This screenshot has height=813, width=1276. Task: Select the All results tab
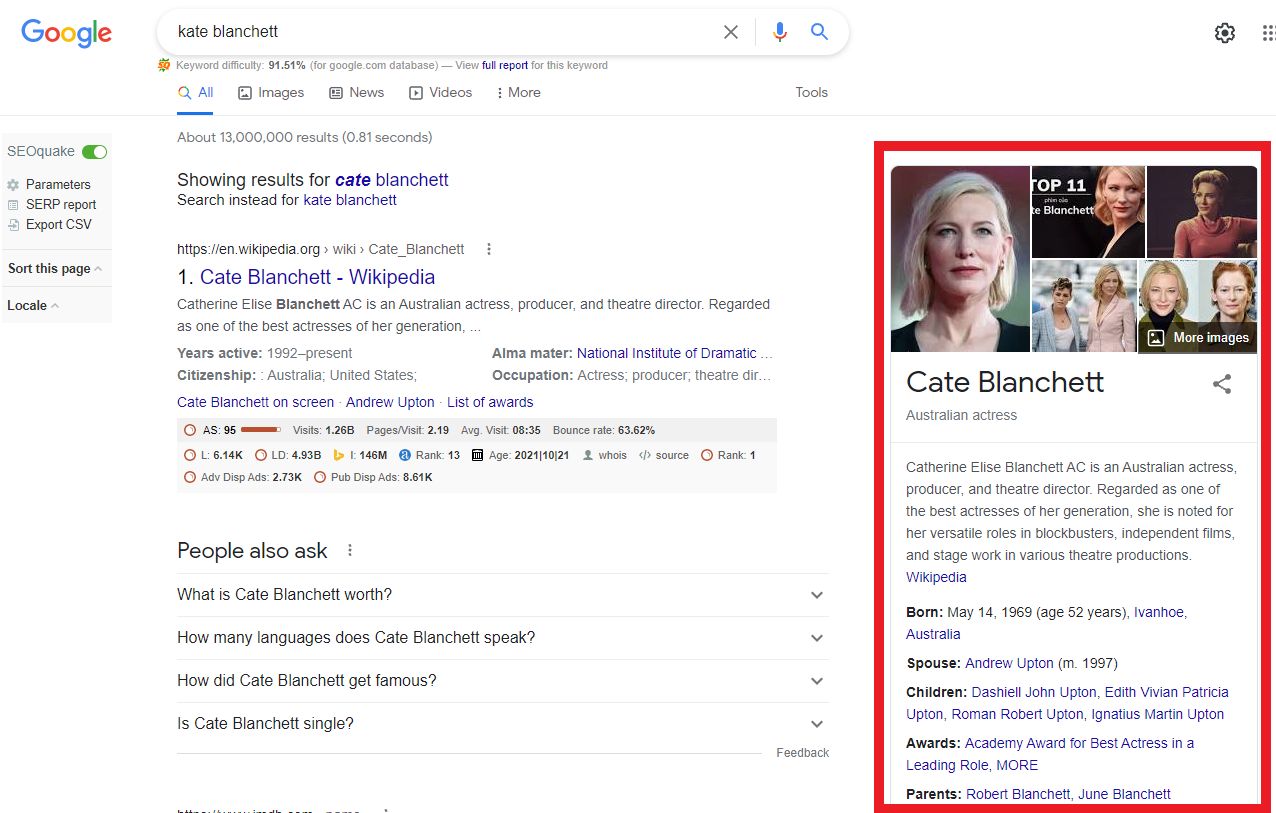pos(195,92)
